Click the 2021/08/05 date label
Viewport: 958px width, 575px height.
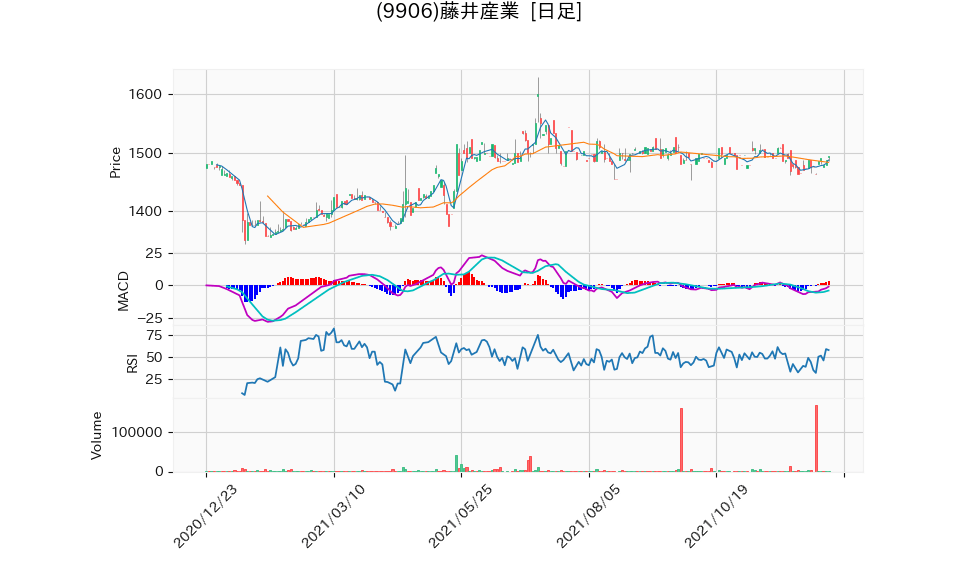coord(588,516)
